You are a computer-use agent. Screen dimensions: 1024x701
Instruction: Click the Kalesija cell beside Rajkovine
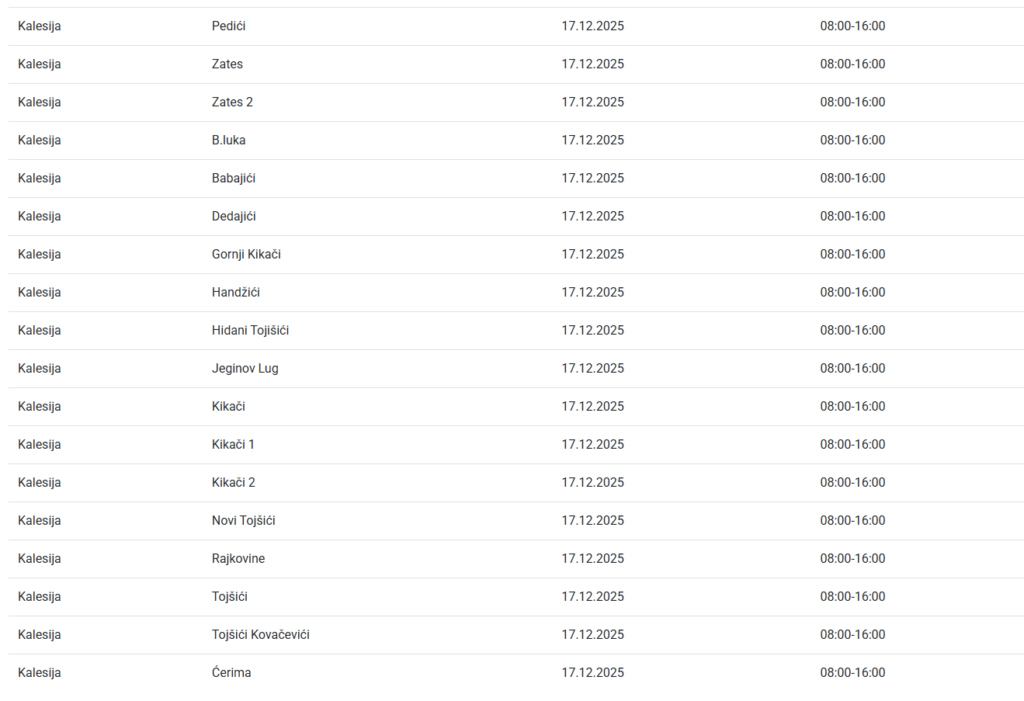point(39,558)
